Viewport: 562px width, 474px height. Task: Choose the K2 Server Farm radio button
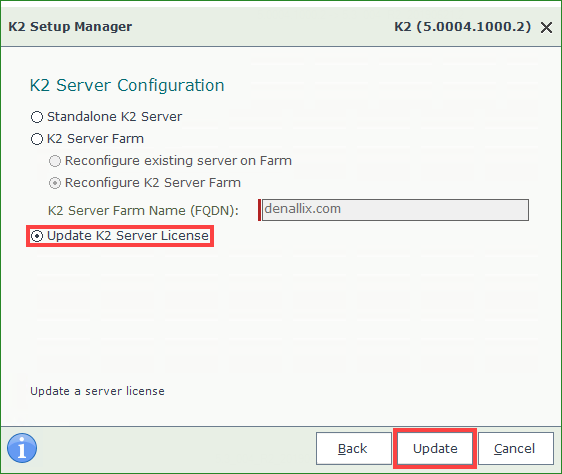[x=37, y=139]
